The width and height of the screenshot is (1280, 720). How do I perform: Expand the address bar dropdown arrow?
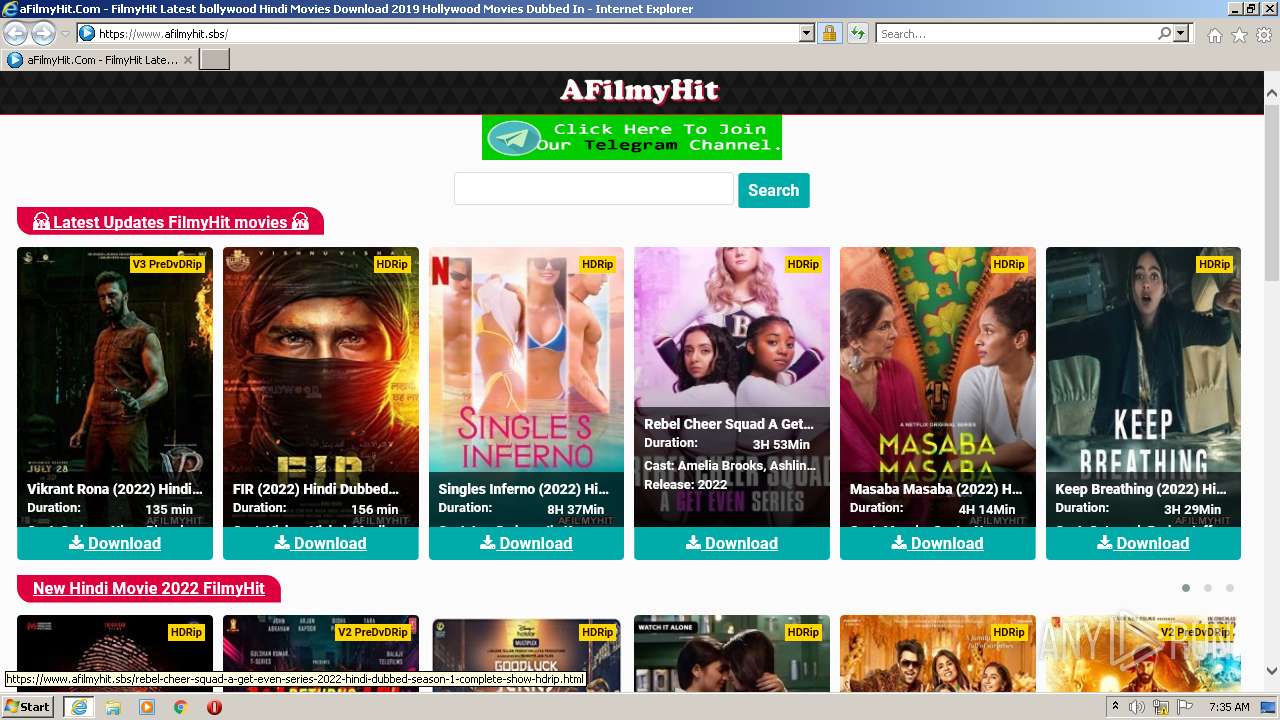807,34
